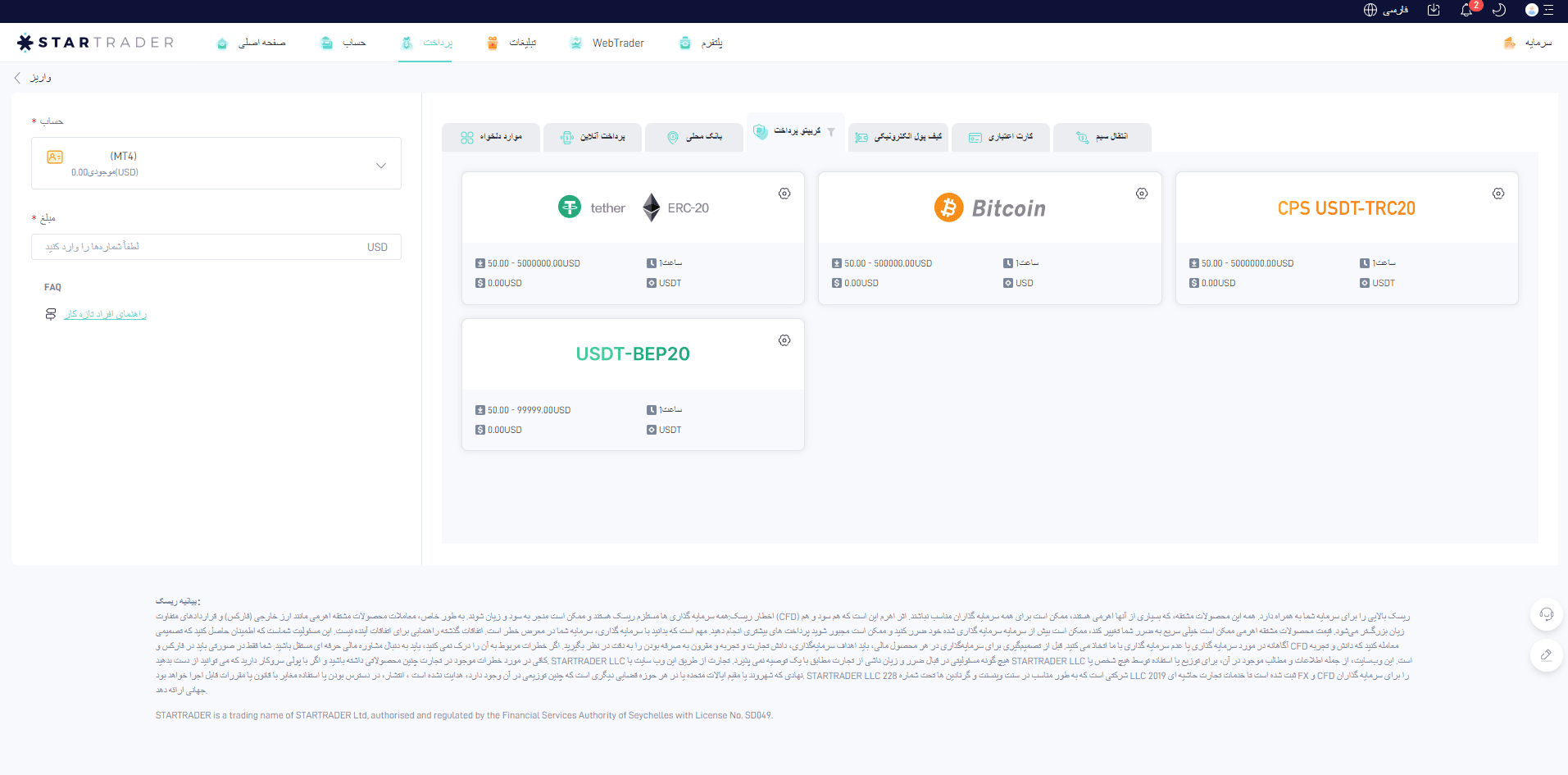Click the fee dollar icon on CPS USDT-TRC20 card
Screen dimensions: 1568x775
[x=1194, y=283]
